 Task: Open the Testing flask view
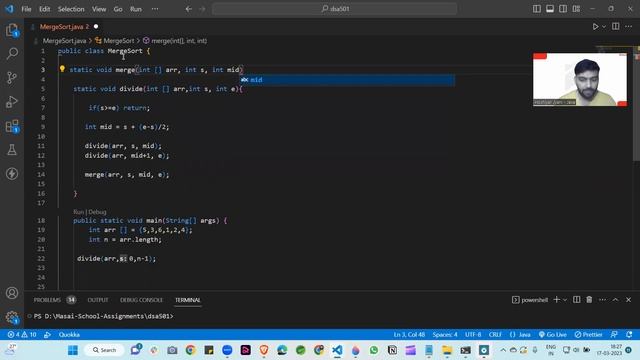pyautogui.click(x=12, y=150)
